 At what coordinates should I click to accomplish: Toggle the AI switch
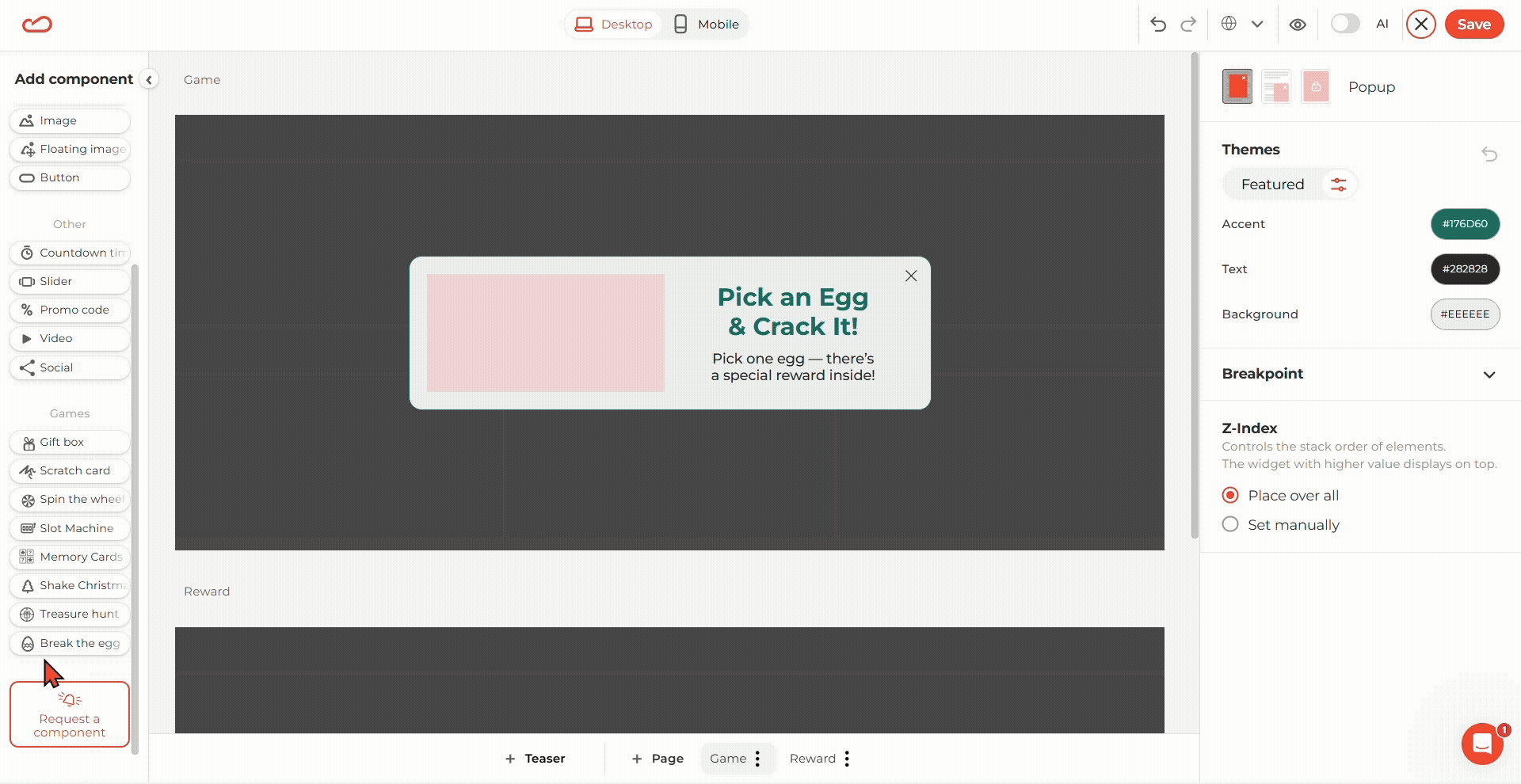tap(1345, 24)
